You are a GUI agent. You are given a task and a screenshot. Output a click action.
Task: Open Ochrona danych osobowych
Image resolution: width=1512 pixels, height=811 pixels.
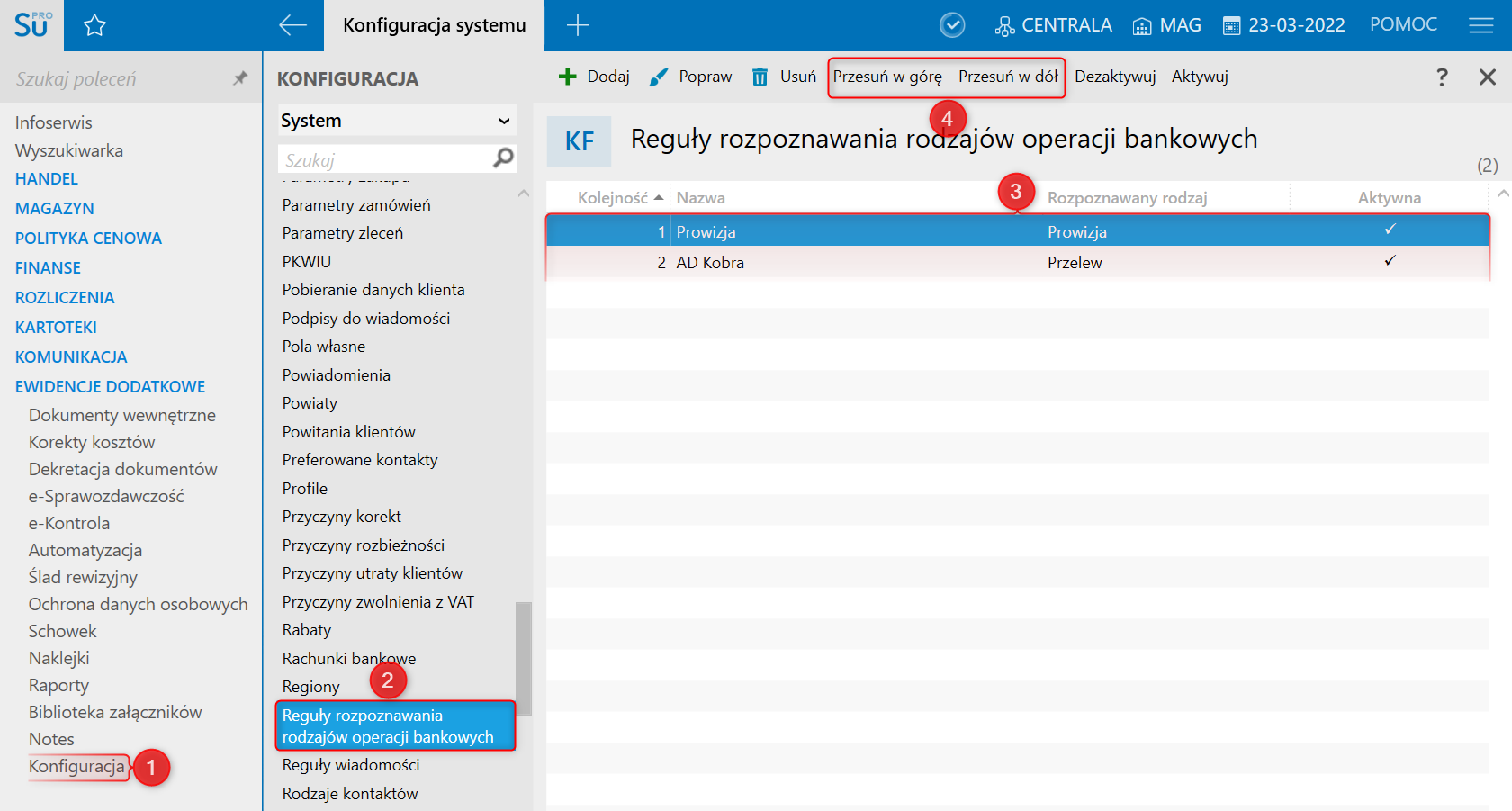(x=139, y=604)
